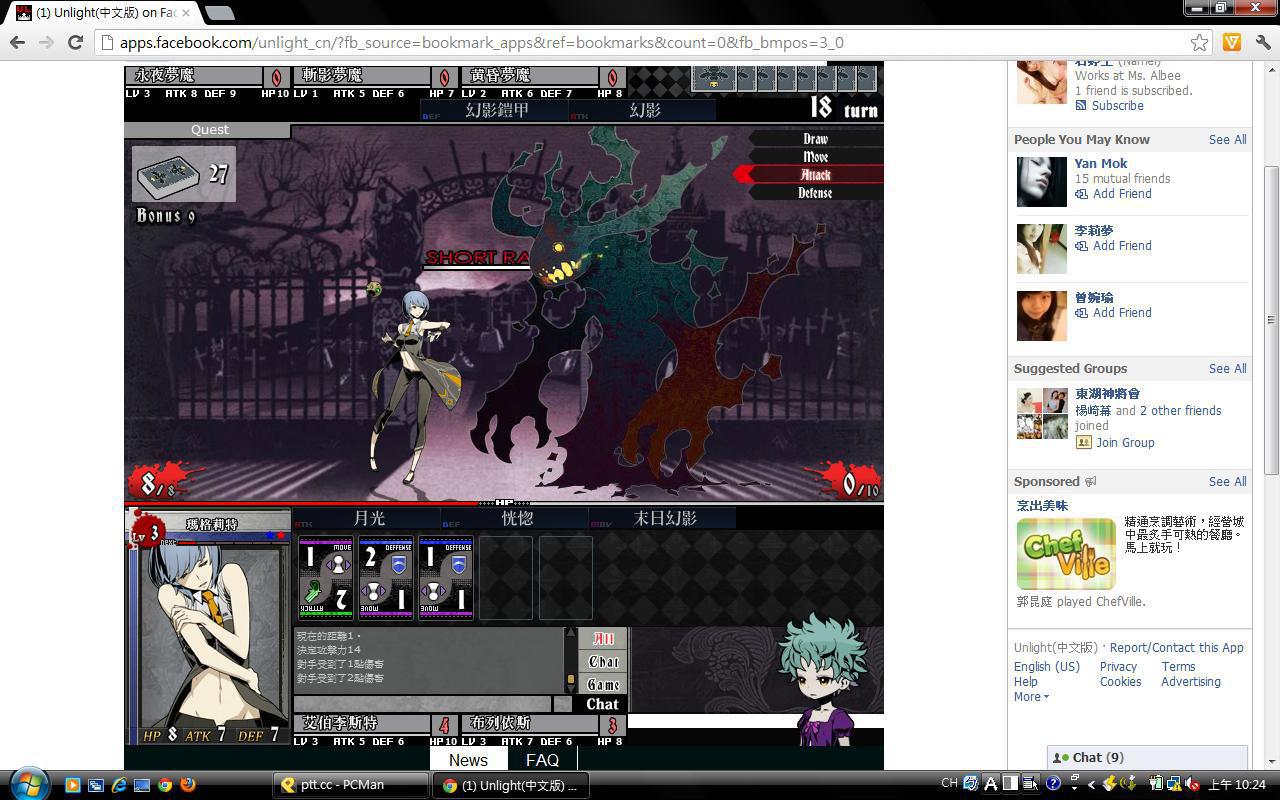Close the Unlight browser tab

(187, 13)
